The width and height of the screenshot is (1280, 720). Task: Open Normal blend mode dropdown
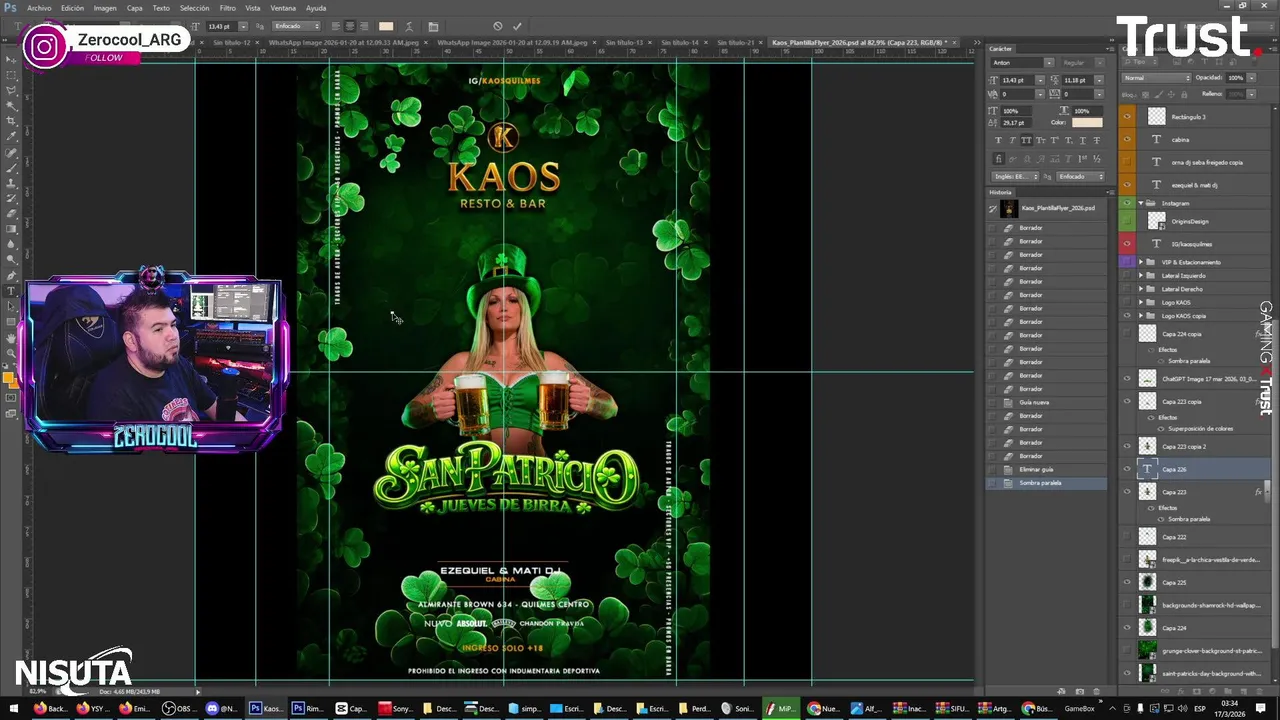[x=1158, y=78]
